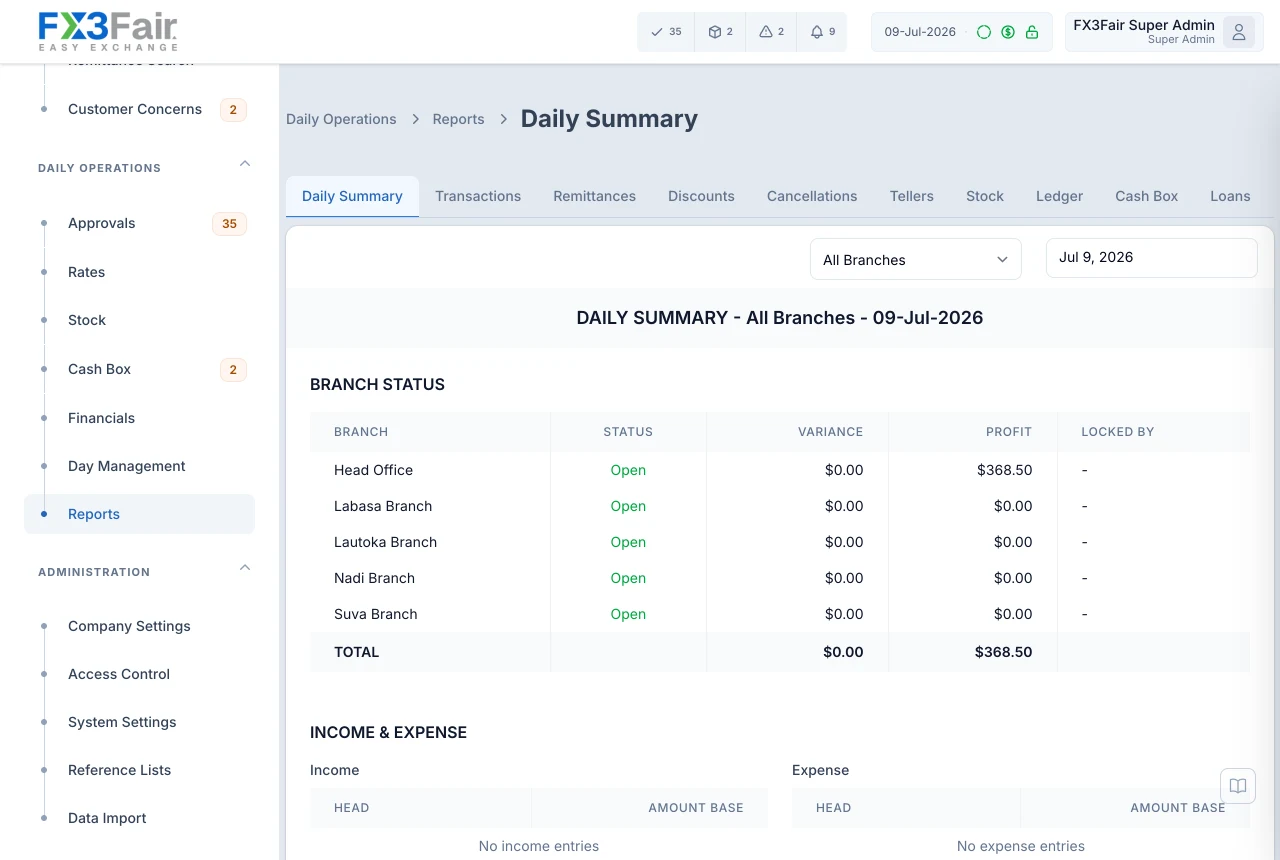Open the warning triangle alerts indicator

pyautogui.click(x=771, y=32)
